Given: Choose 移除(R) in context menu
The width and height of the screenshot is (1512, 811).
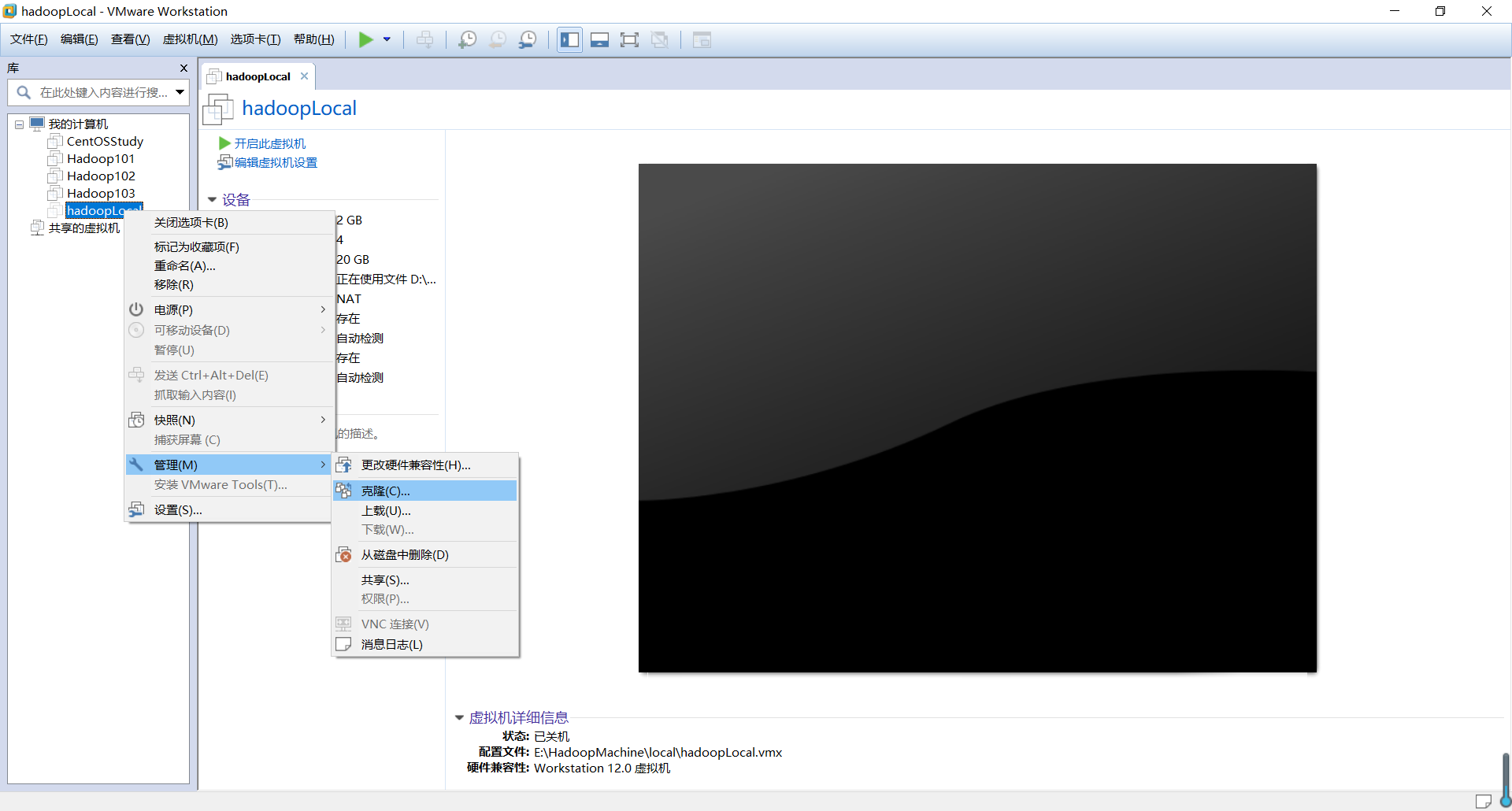Looking at the screenshot, I should coord(230,285).
